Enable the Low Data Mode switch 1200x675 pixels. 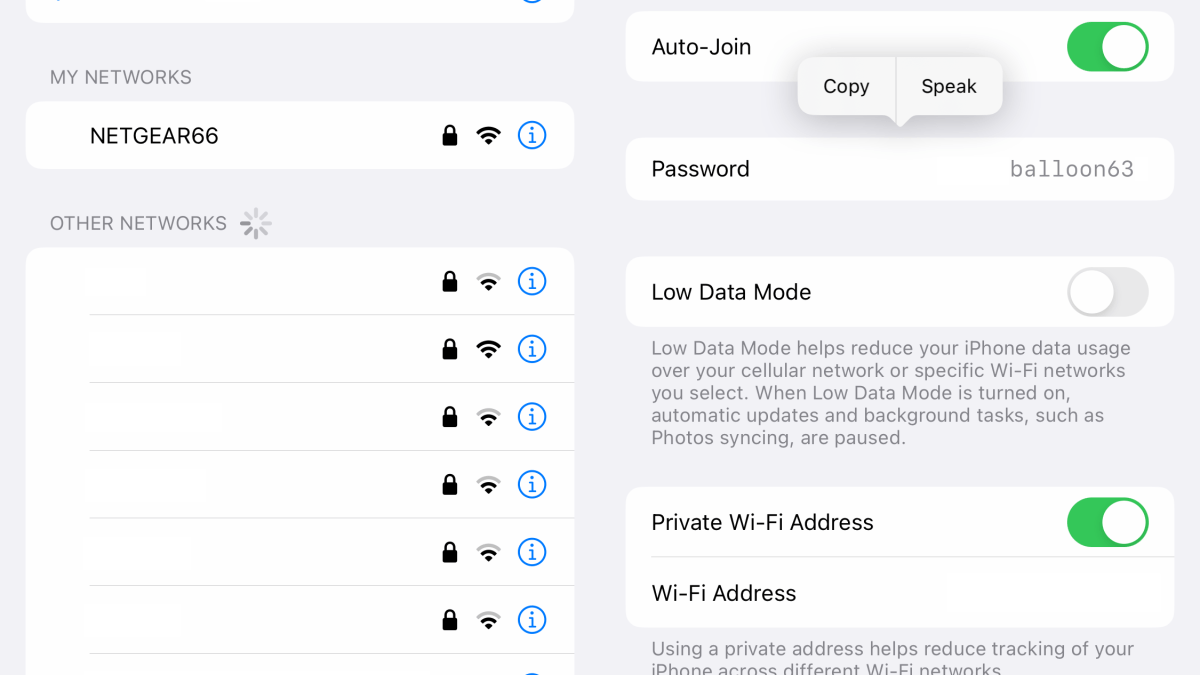(1107, 292)
